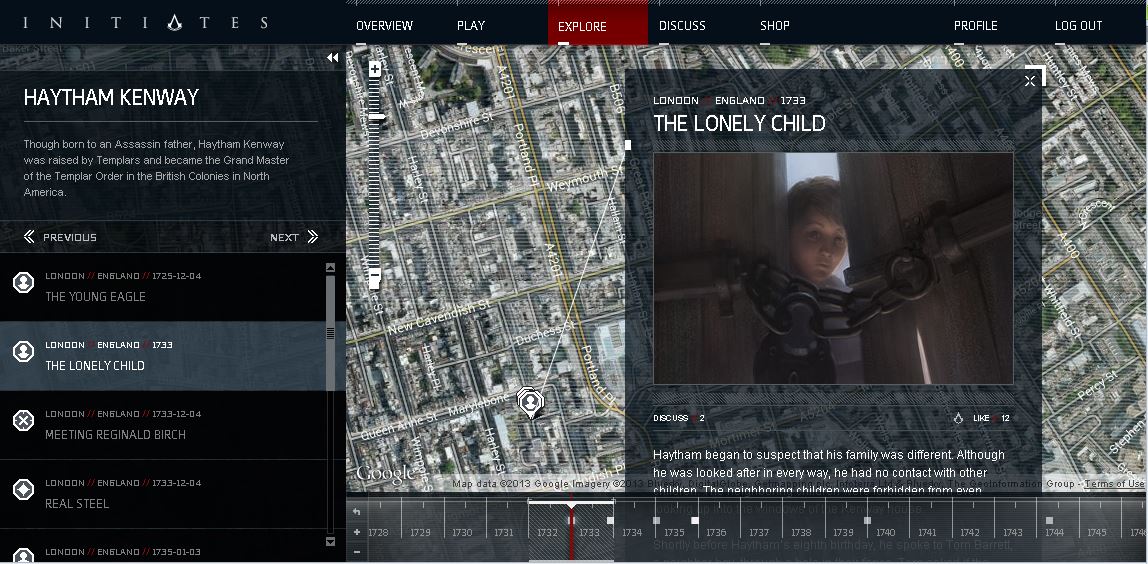Click the timeline back arrow

tap(357, 511)
